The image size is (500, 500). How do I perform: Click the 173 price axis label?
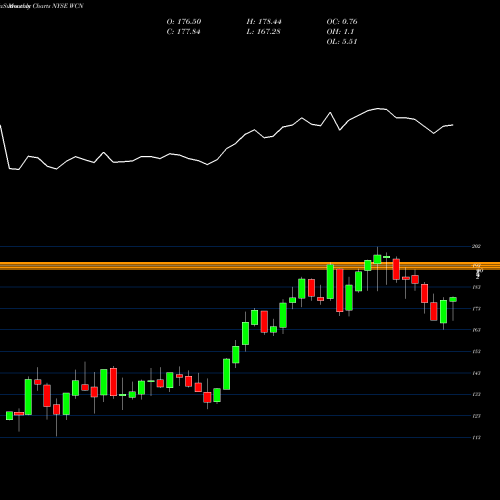[x=477, y=309]
